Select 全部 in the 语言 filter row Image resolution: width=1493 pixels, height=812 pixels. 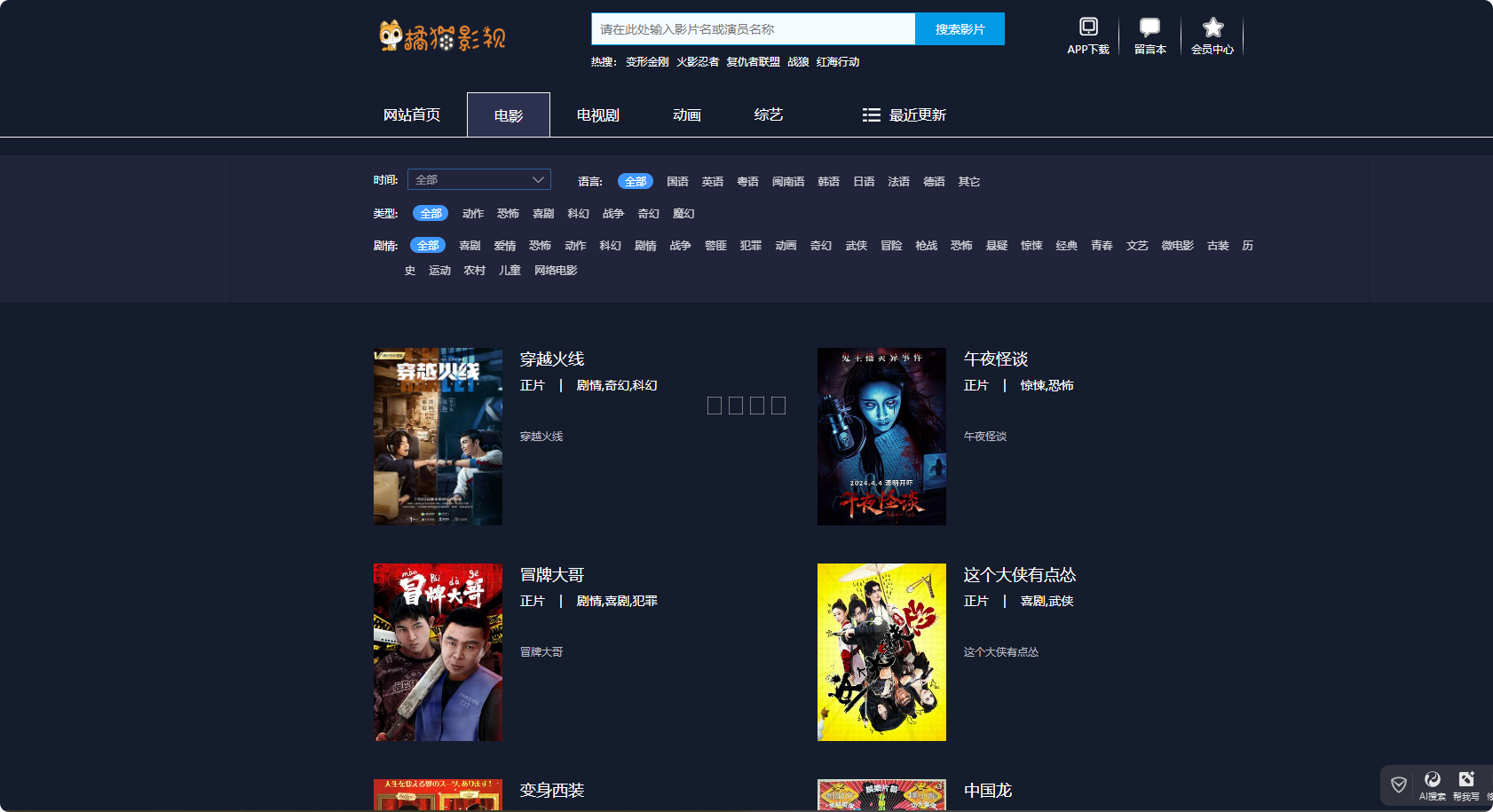[636, 181]
